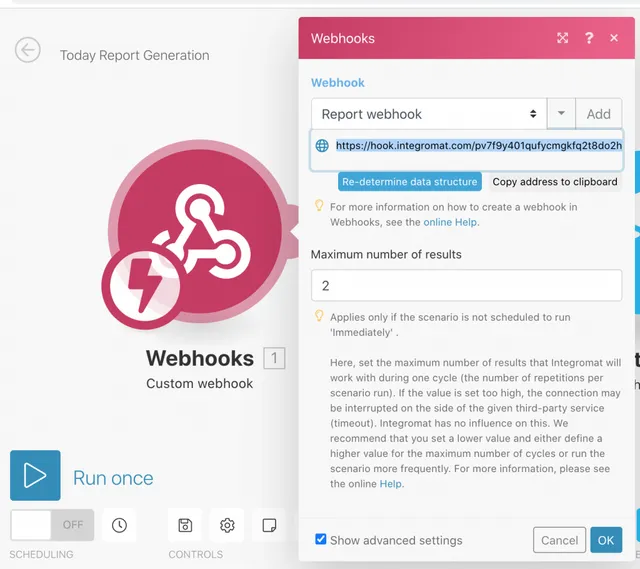Rename the Today Report Generation scenario title
This screenshot has width=640, height=569.
click(135, 55)
